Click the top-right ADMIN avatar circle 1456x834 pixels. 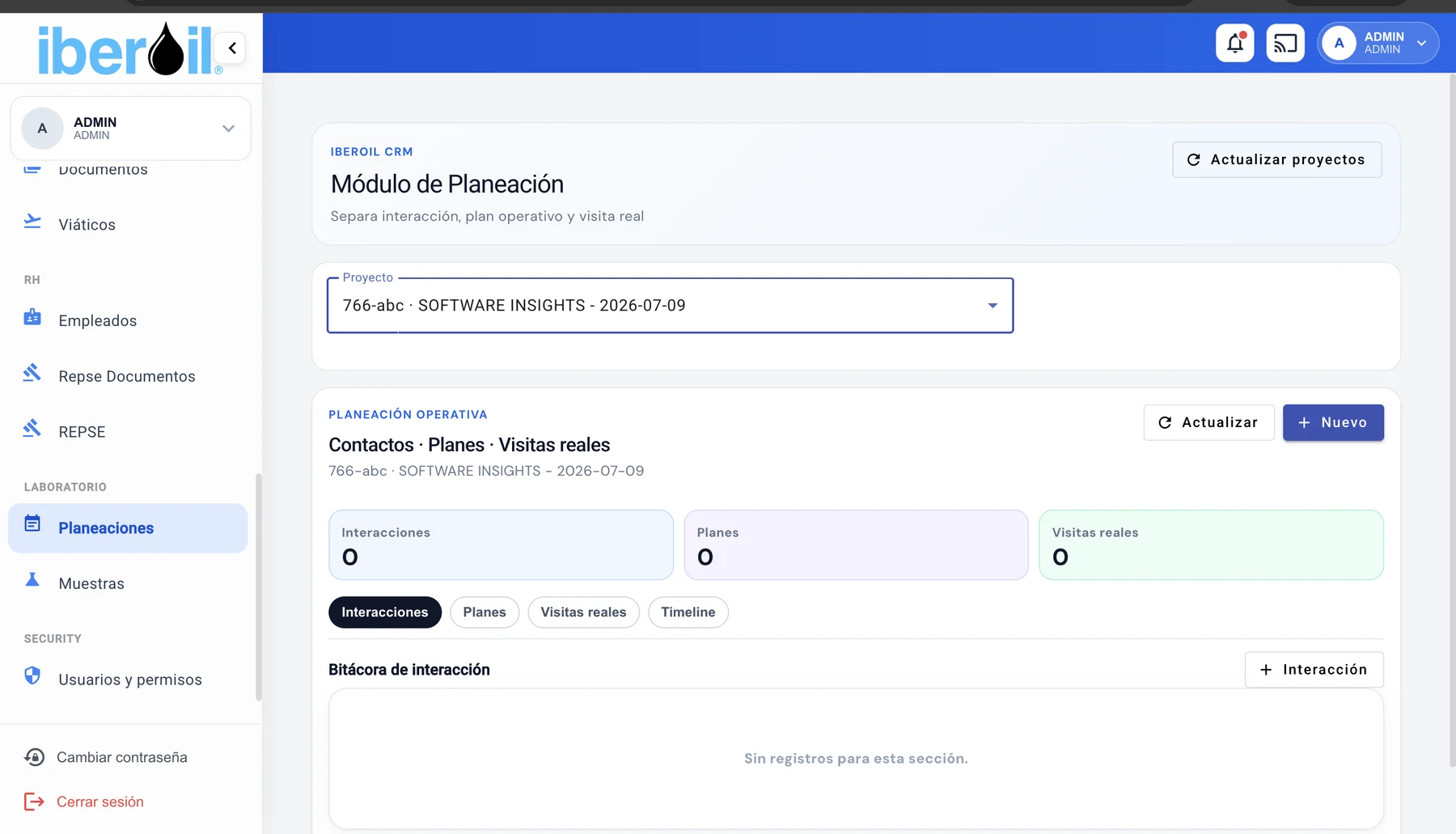pos(1339,43)
